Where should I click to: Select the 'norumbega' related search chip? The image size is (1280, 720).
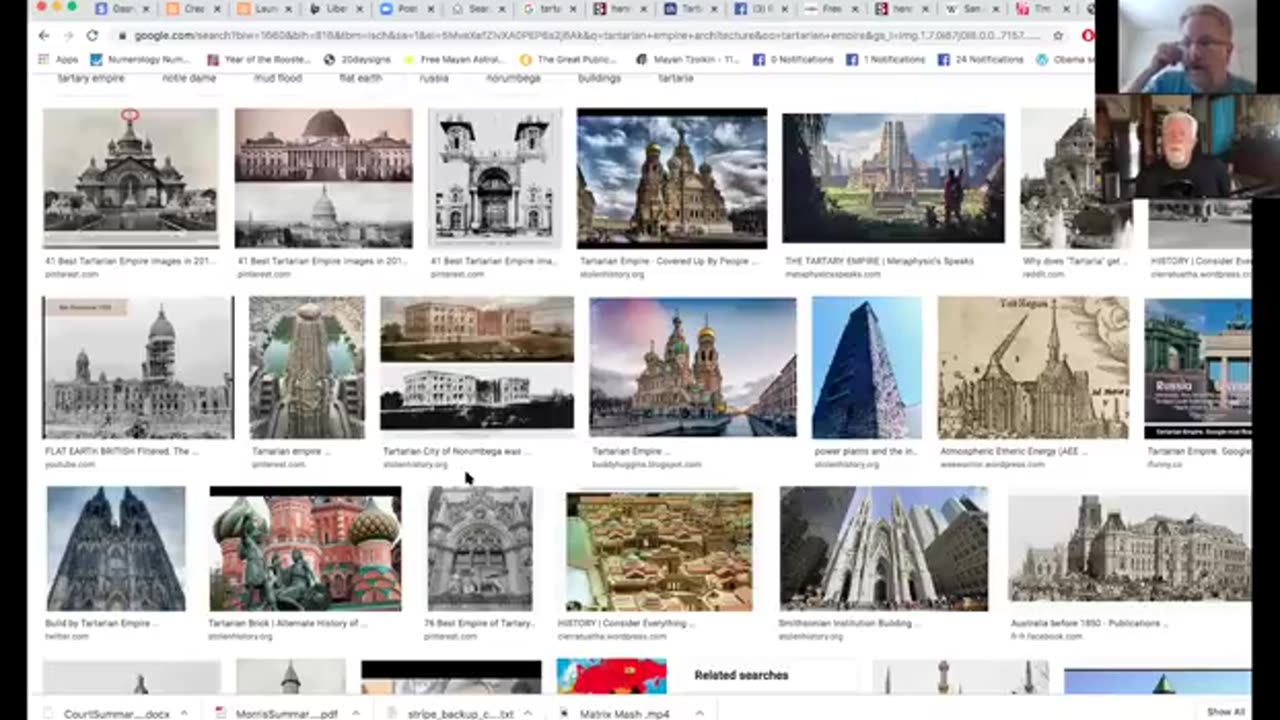(x=513, y=78)
